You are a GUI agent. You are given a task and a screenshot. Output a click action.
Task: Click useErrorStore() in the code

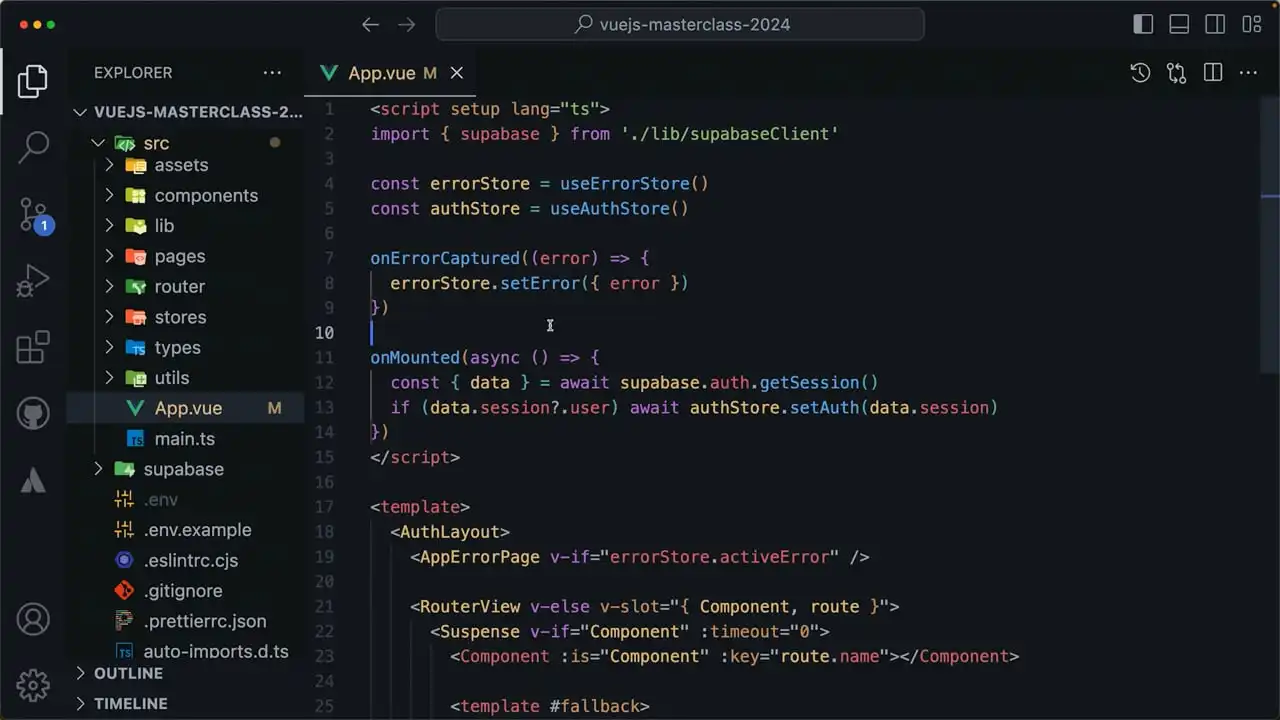(x=634, y=184)
